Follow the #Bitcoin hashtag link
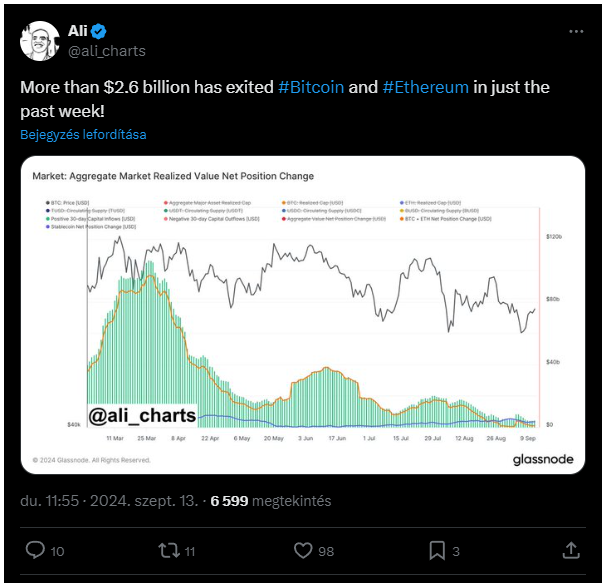 (x=311, y=87)
